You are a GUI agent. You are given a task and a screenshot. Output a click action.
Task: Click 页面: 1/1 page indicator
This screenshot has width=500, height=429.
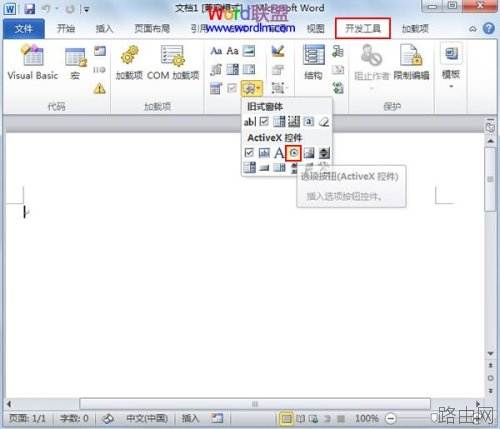[27, 418]
